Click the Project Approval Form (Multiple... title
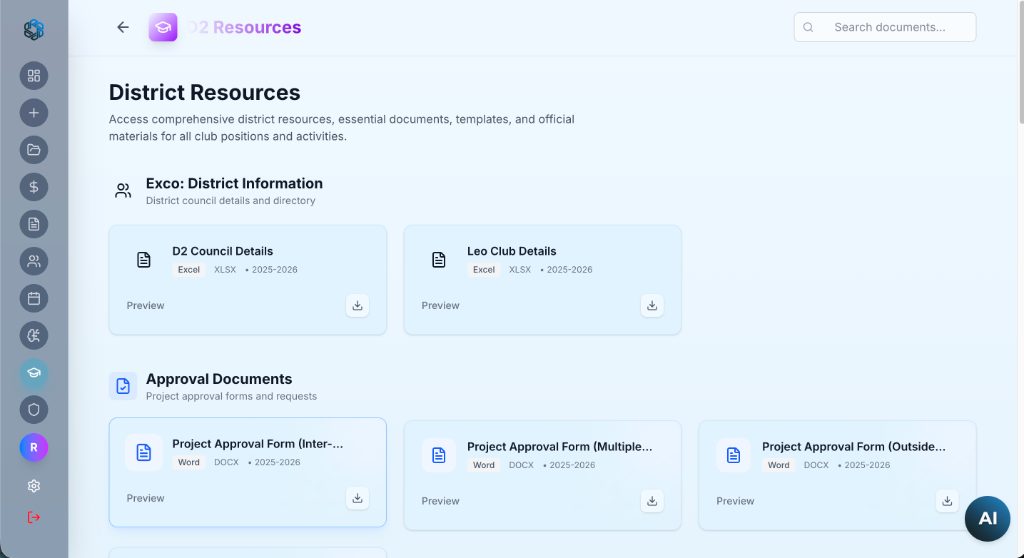 coord(560,447)
